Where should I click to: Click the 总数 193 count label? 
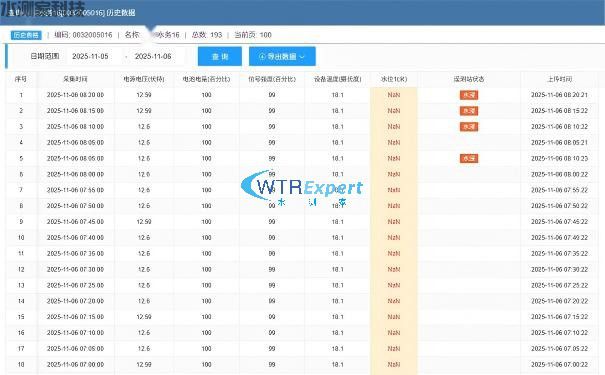(207, 35)
